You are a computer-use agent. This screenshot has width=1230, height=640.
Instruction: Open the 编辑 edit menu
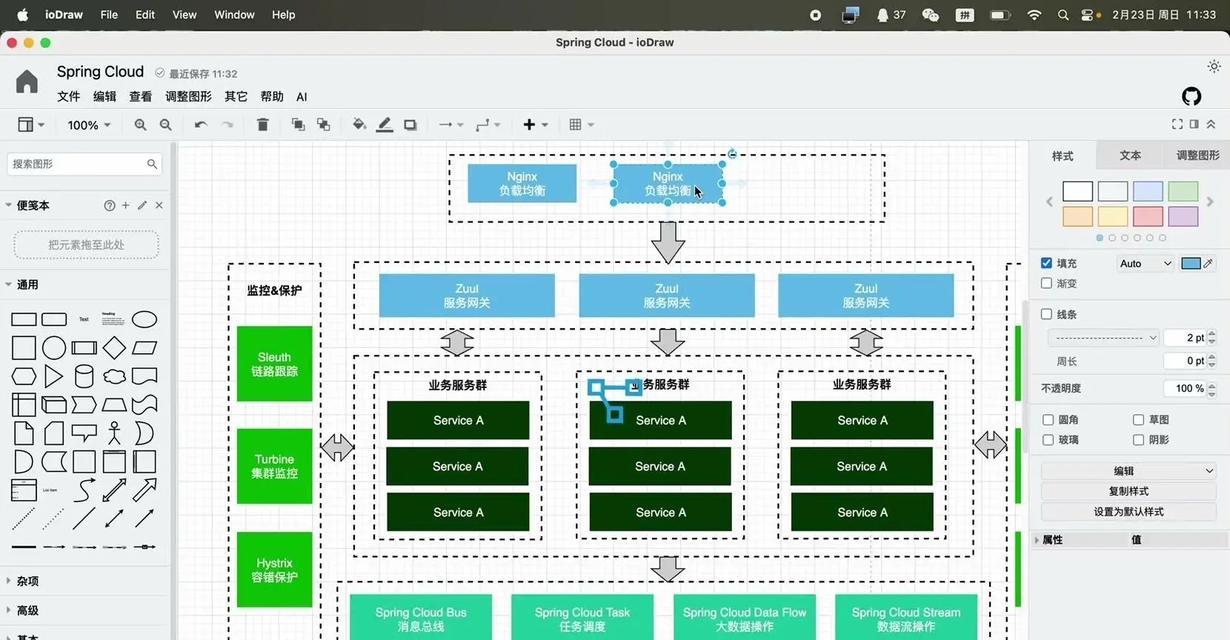click(105, 97)
